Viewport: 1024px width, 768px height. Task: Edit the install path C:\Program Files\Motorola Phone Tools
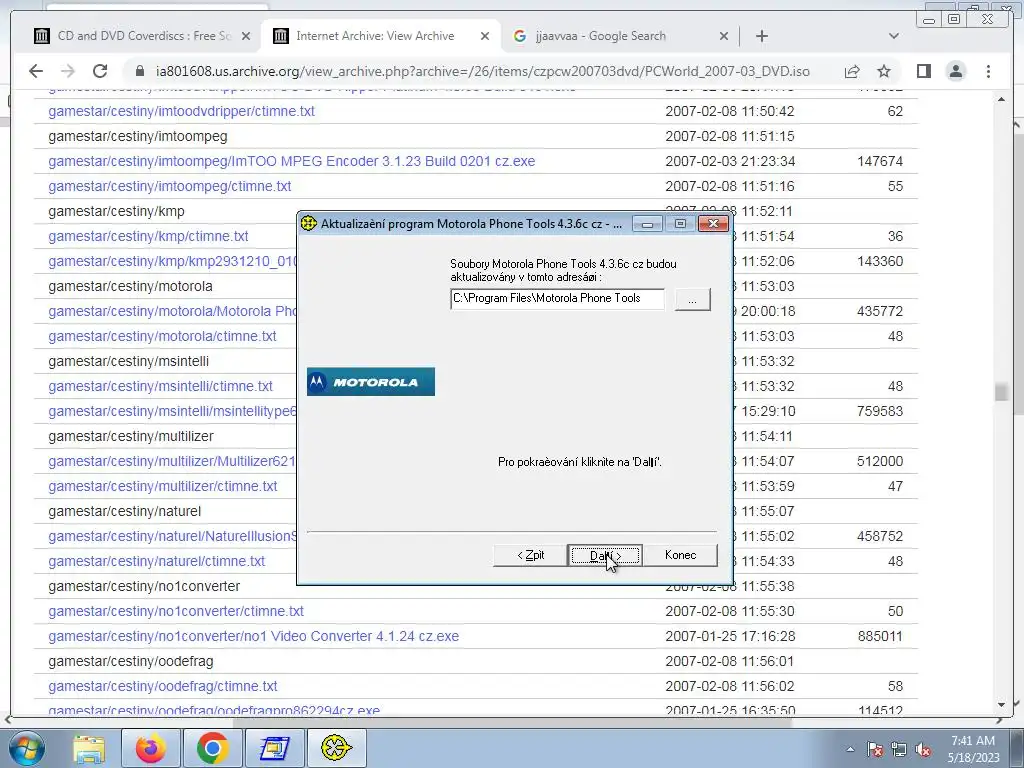(557, 298)
